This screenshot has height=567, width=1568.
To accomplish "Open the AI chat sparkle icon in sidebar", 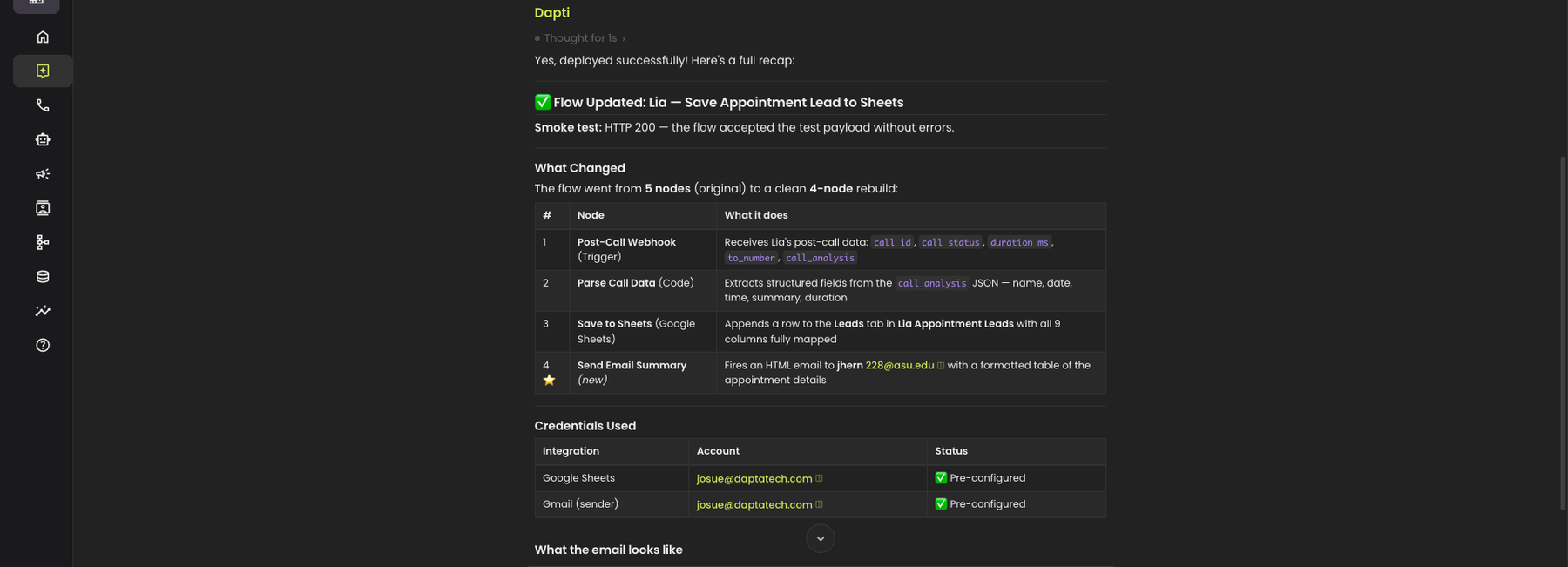I will [43, 71].
